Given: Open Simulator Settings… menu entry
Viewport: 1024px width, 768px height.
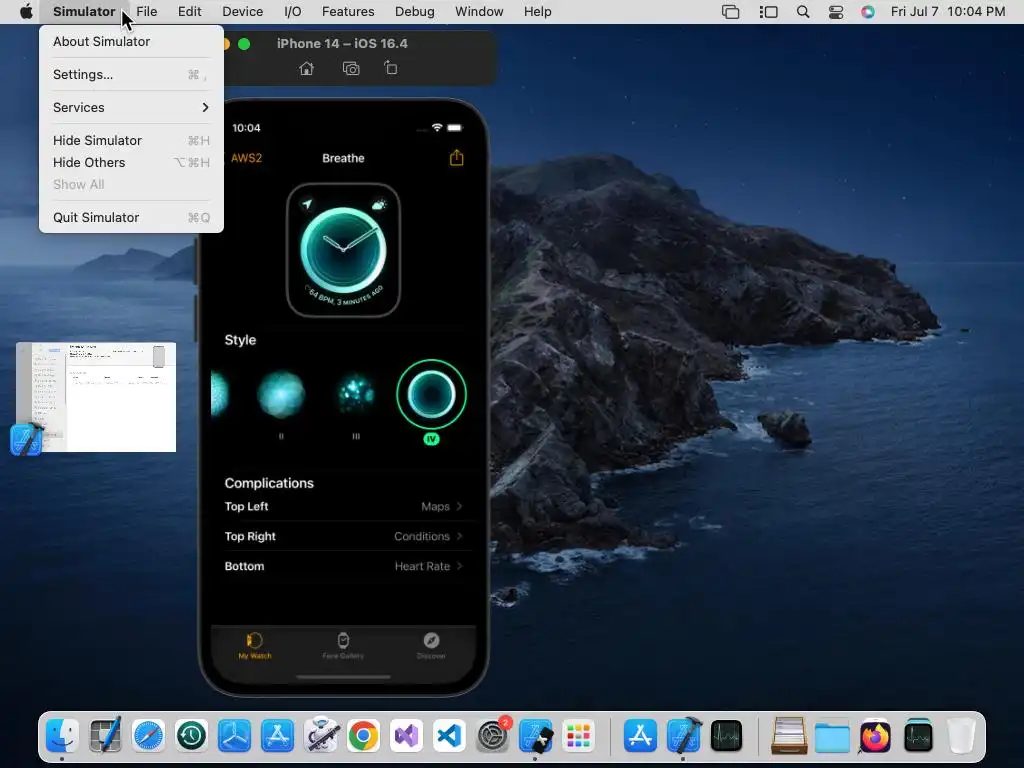Looking at the screenshot, I should tap(131, 74).
